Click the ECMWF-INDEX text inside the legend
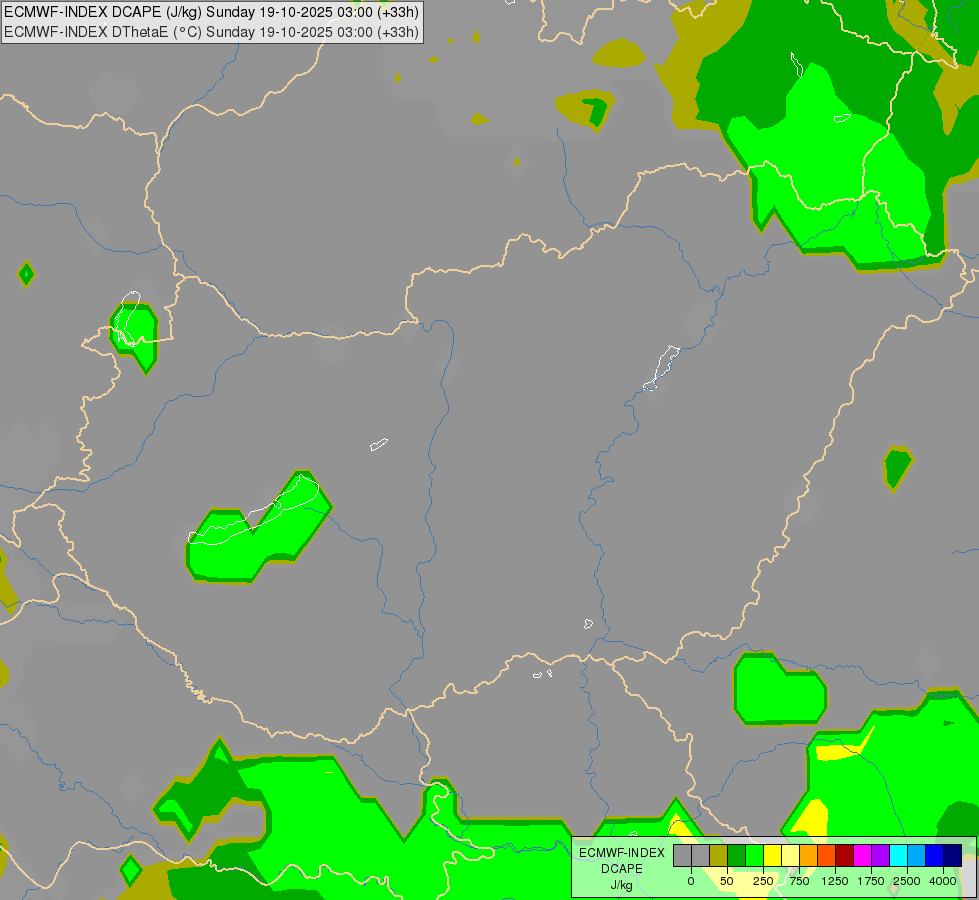 click(622, 853)
